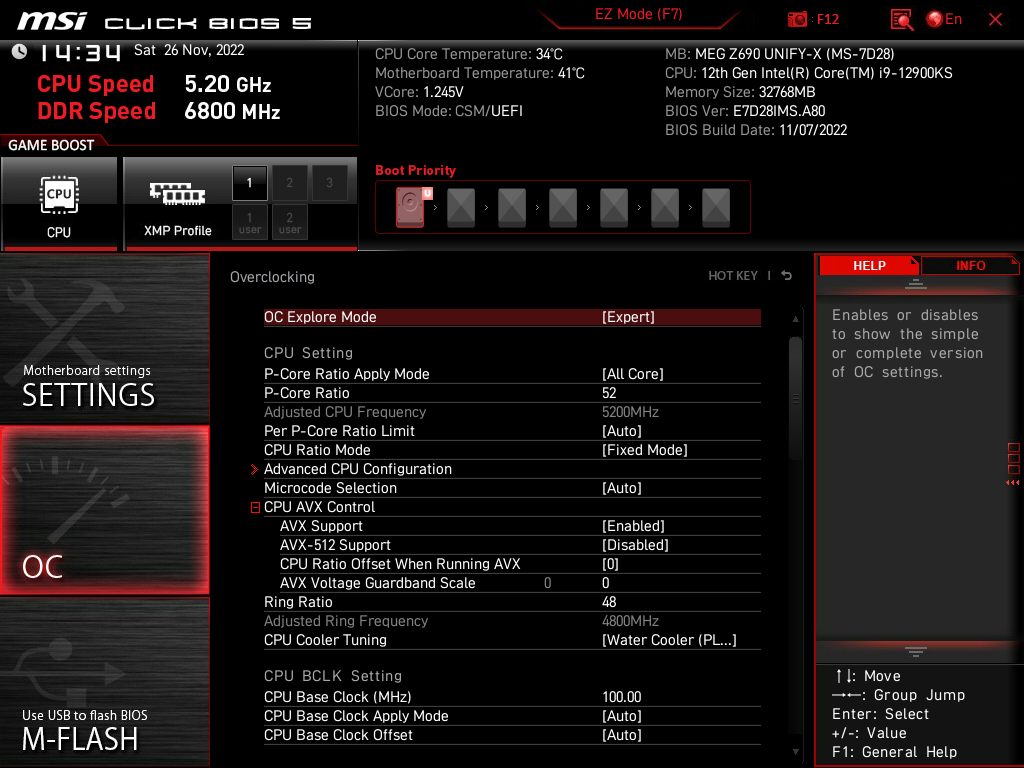
Task: Click the BIOS Ver E7D28IMS.A80 text
Action: click(x=745, y=111)
